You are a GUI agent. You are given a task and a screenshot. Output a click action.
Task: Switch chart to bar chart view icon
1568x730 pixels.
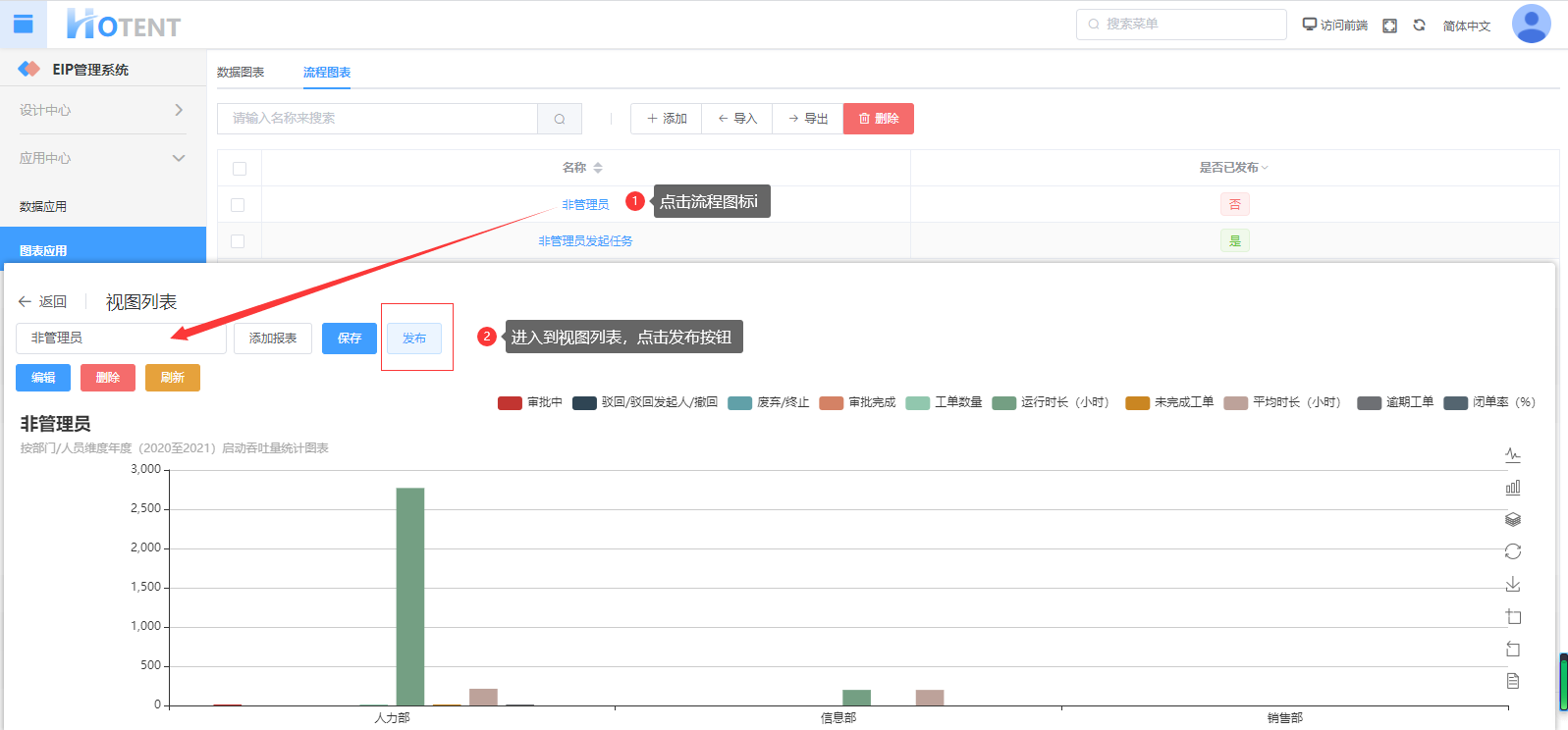1512,488
